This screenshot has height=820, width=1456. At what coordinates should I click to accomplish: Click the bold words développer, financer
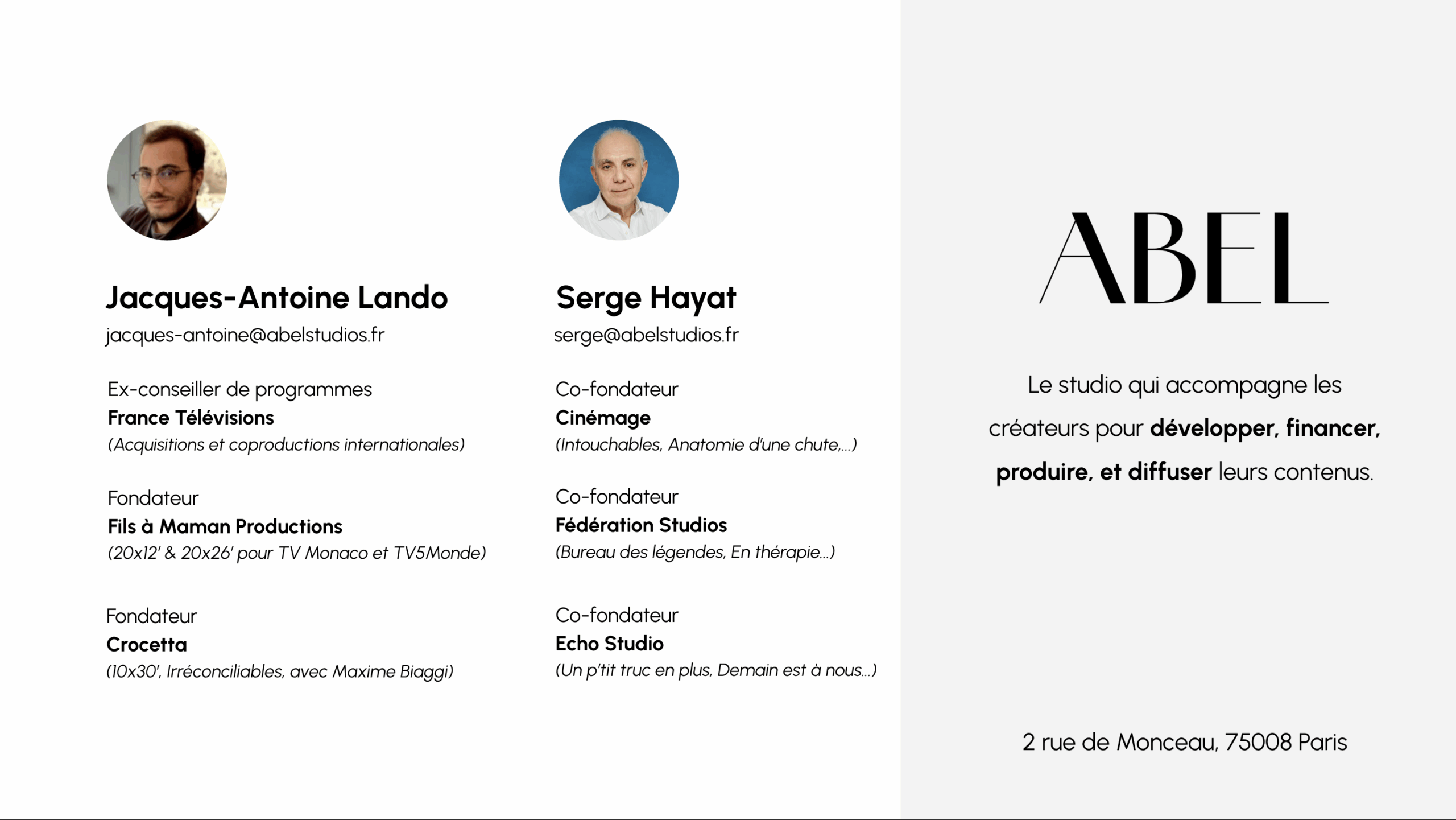[1264, 428]
